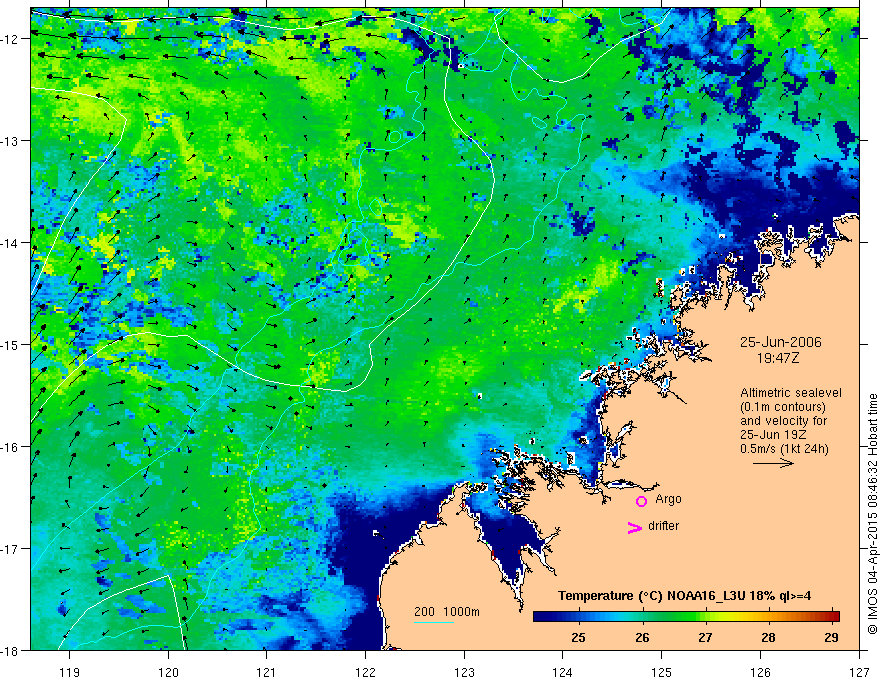Image resolution: width=880 pixels, height=680 pixels.
Task: Click the velocity scale arrow in legend
Action: [x=773, y=463]
